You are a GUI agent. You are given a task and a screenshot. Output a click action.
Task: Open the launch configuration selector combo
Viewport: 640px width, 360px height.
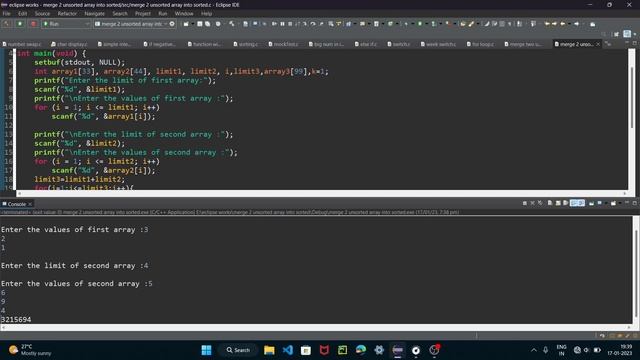coord(131,24)
